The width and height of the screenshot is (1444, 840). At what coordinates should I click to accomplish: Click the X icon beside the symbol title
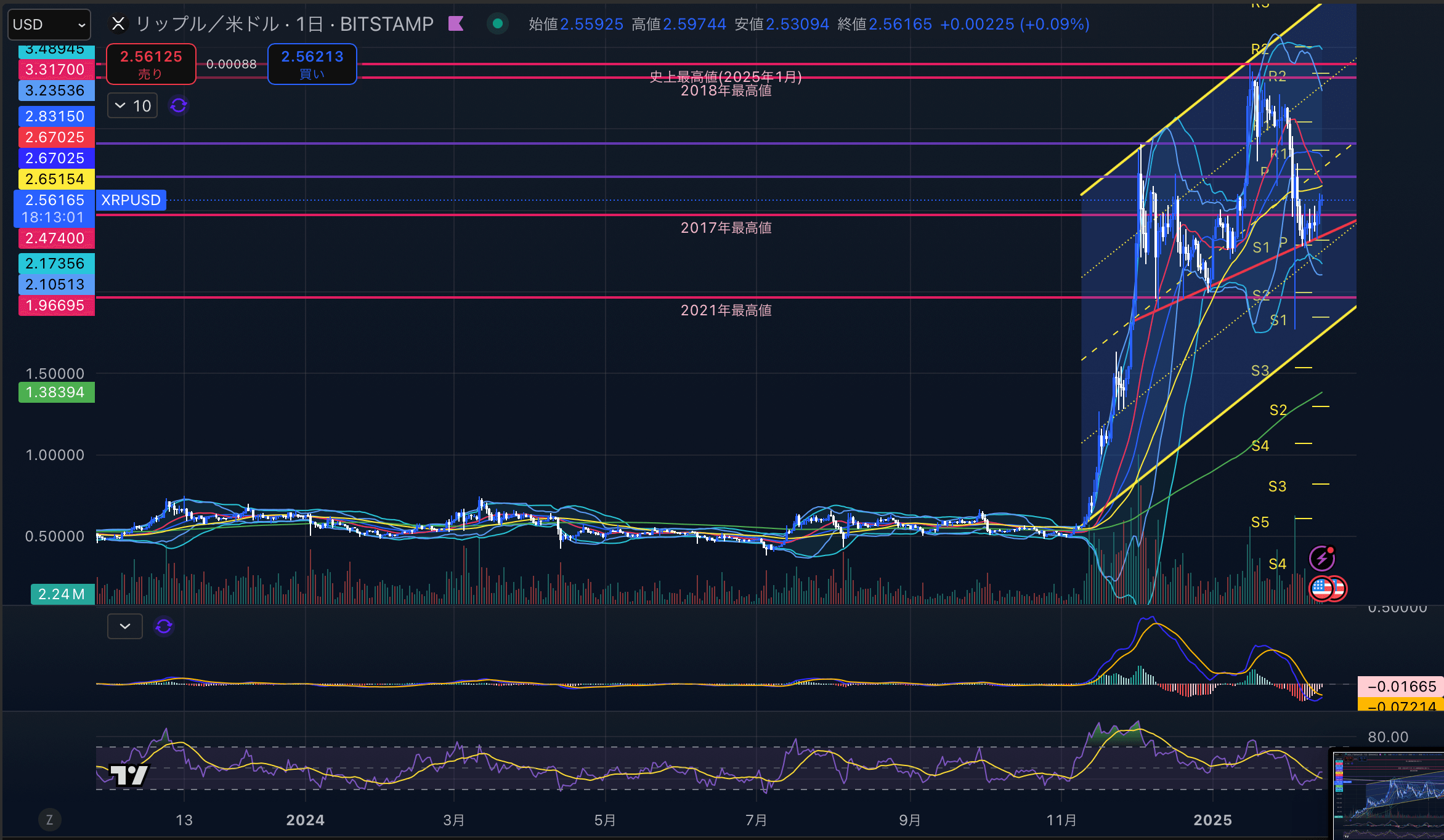[118, 24]
